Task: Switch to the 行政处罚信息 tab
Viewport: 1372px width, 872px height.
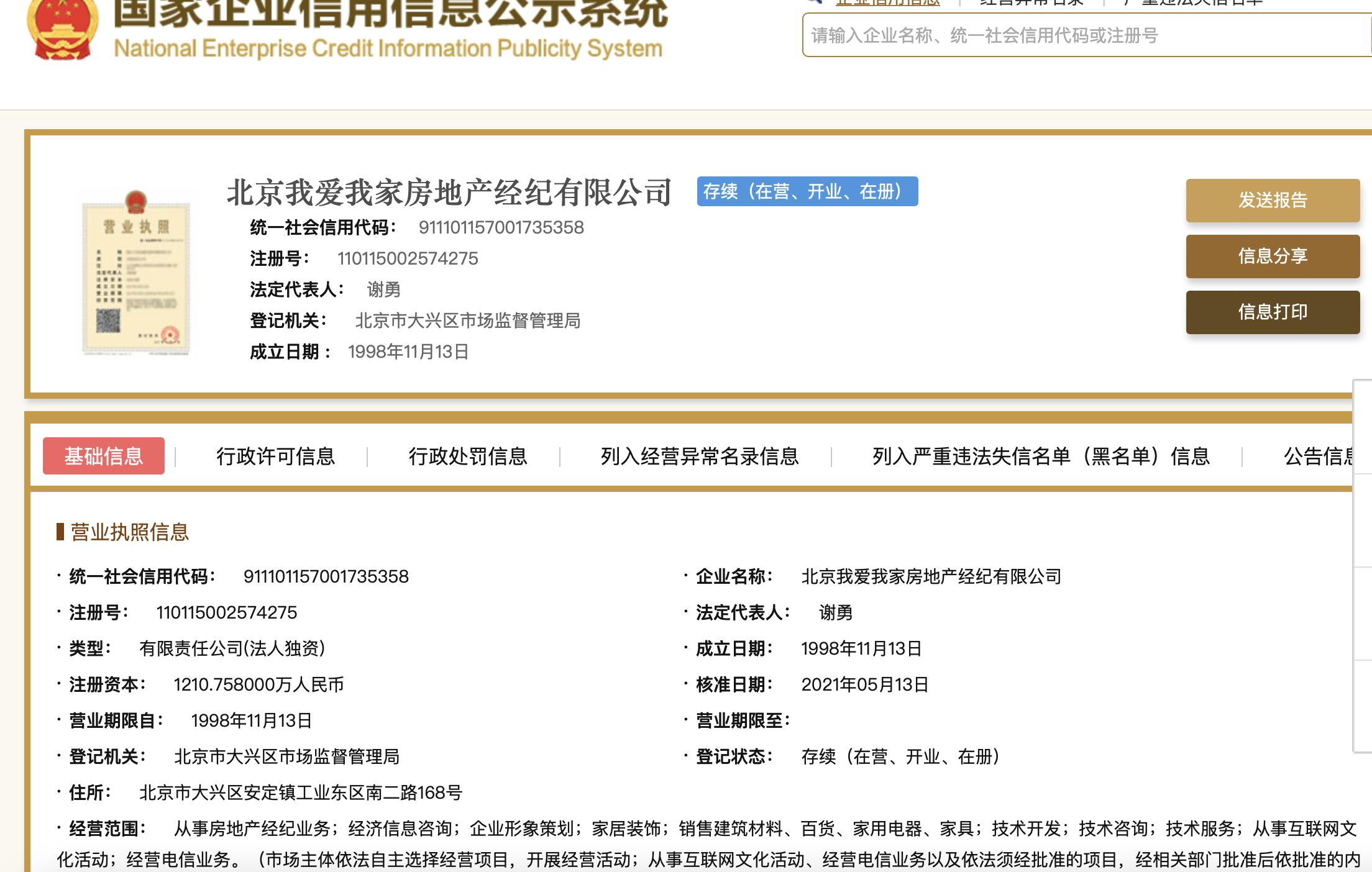Action: 470,456
